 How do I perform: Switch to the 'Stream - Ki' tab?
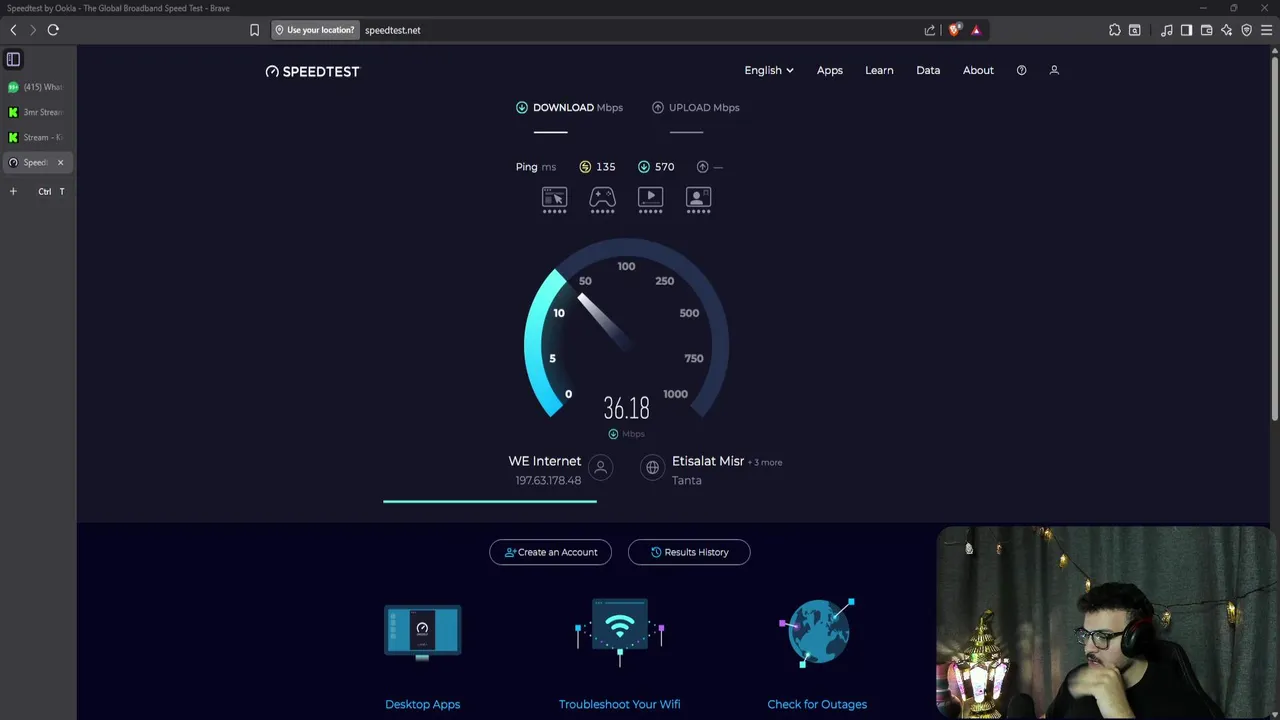pyautogui.click(x=37, y=137)
